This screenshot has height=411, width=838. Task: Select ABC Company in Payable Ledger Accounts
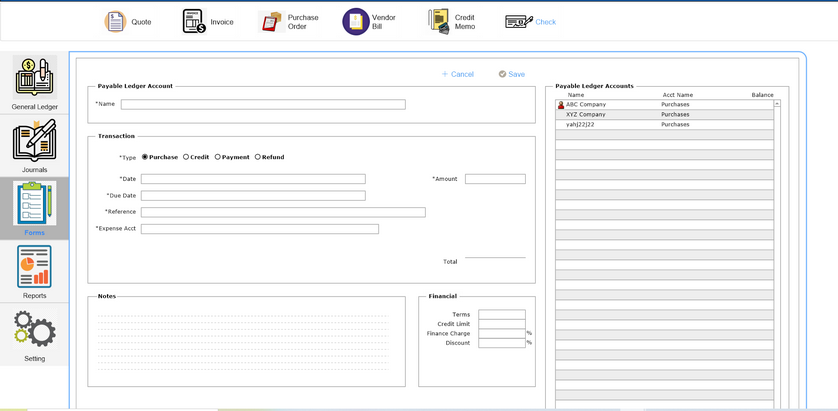pyautogui.click(x=586, y=105)
